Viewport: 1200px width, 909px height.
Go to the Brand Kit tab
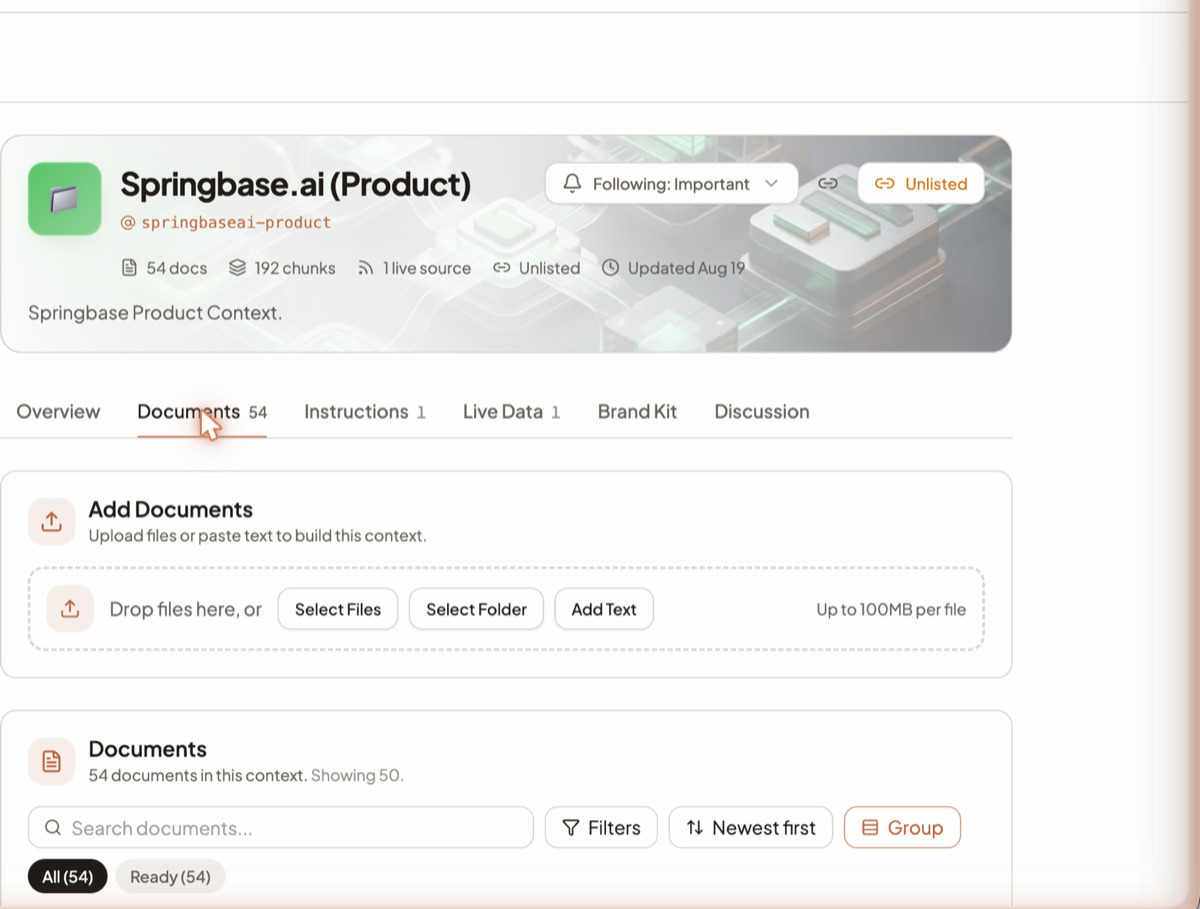coord(637,412)
